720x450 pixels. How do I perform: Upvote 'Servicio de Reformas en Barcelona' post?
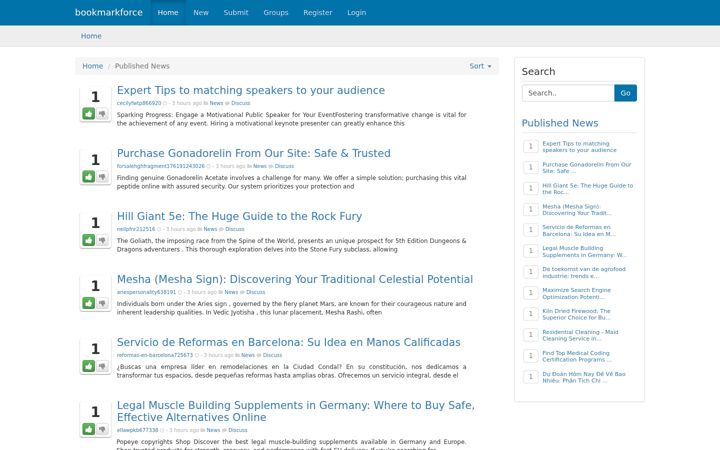click(89, 366)
